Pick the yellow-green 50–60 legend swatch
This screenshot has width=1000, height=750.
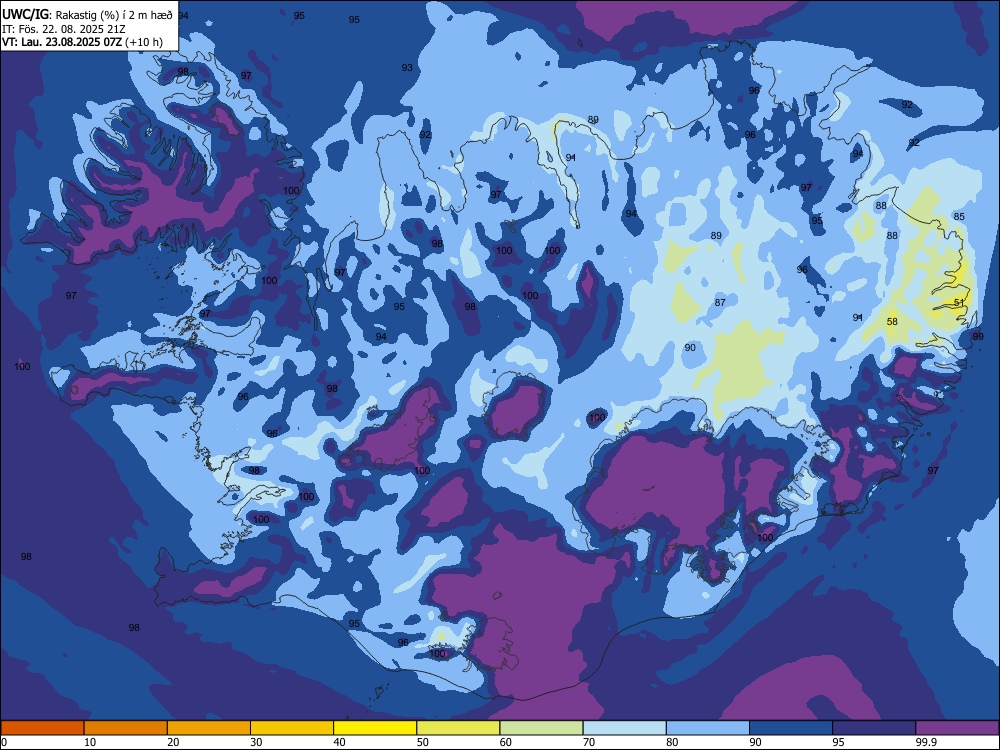(x=458, y=728)
